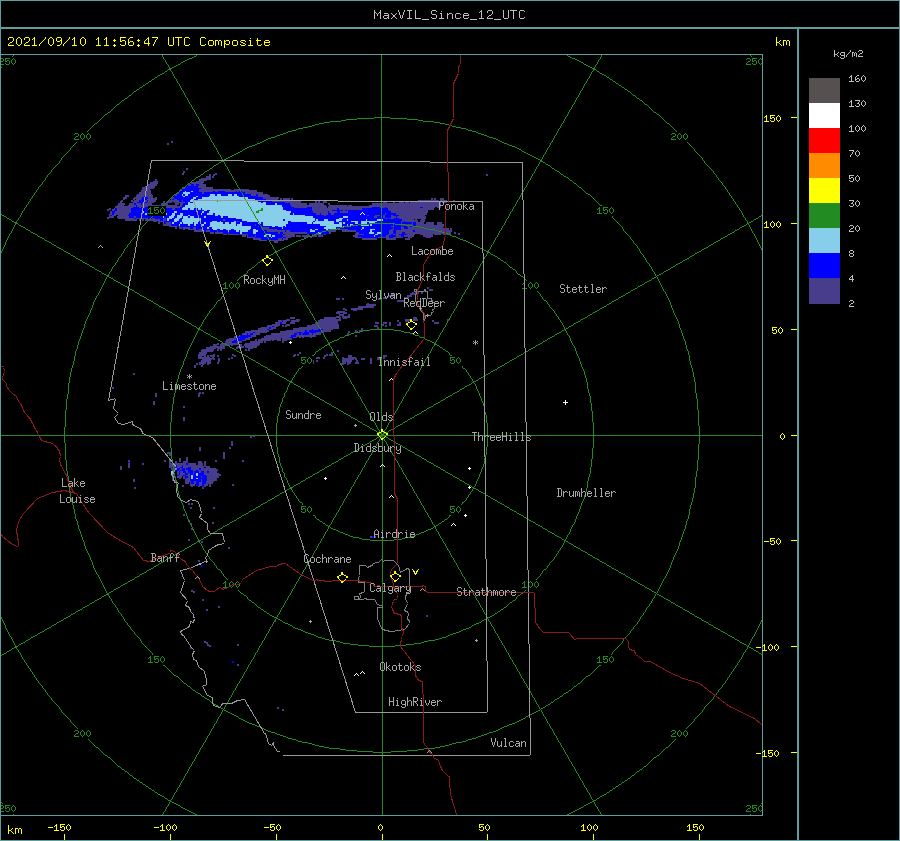The image size is (900, 841).
Task: Click the Limestone label
Action: [x=189, y=386]
